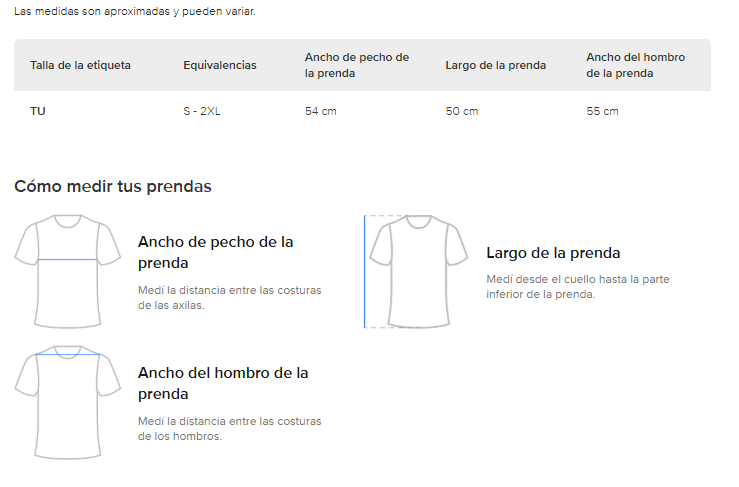This screenshot has width=739, height=487.
Task: Click the '55 cm' shoulder width value
Action: click(602, 111)
